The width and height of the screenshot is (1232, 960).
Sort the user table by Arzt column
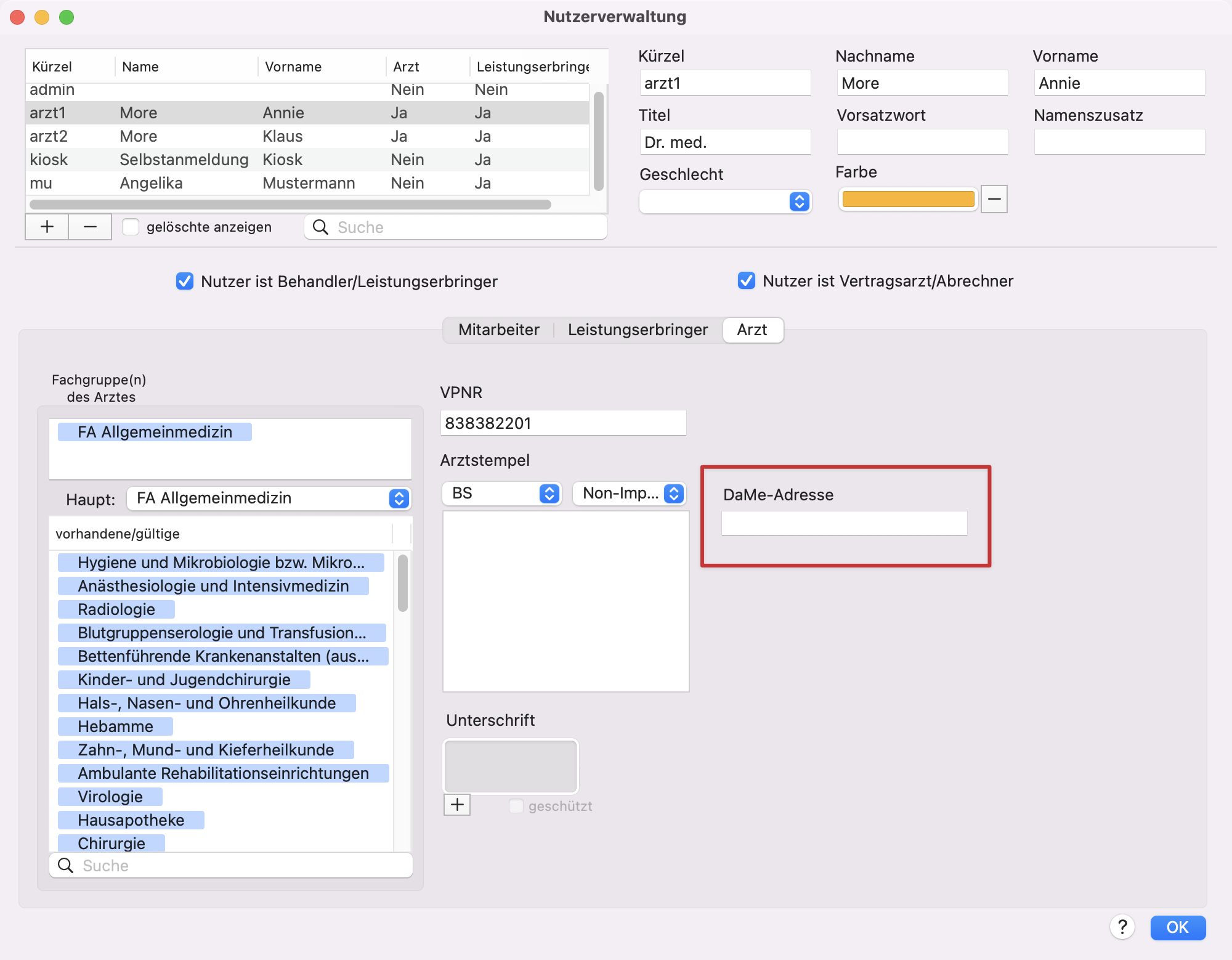428,67
